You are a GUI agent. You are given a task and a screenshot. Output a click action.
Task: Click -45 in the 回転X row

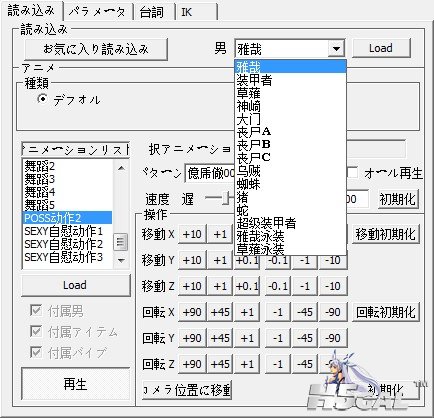point(305,312)
